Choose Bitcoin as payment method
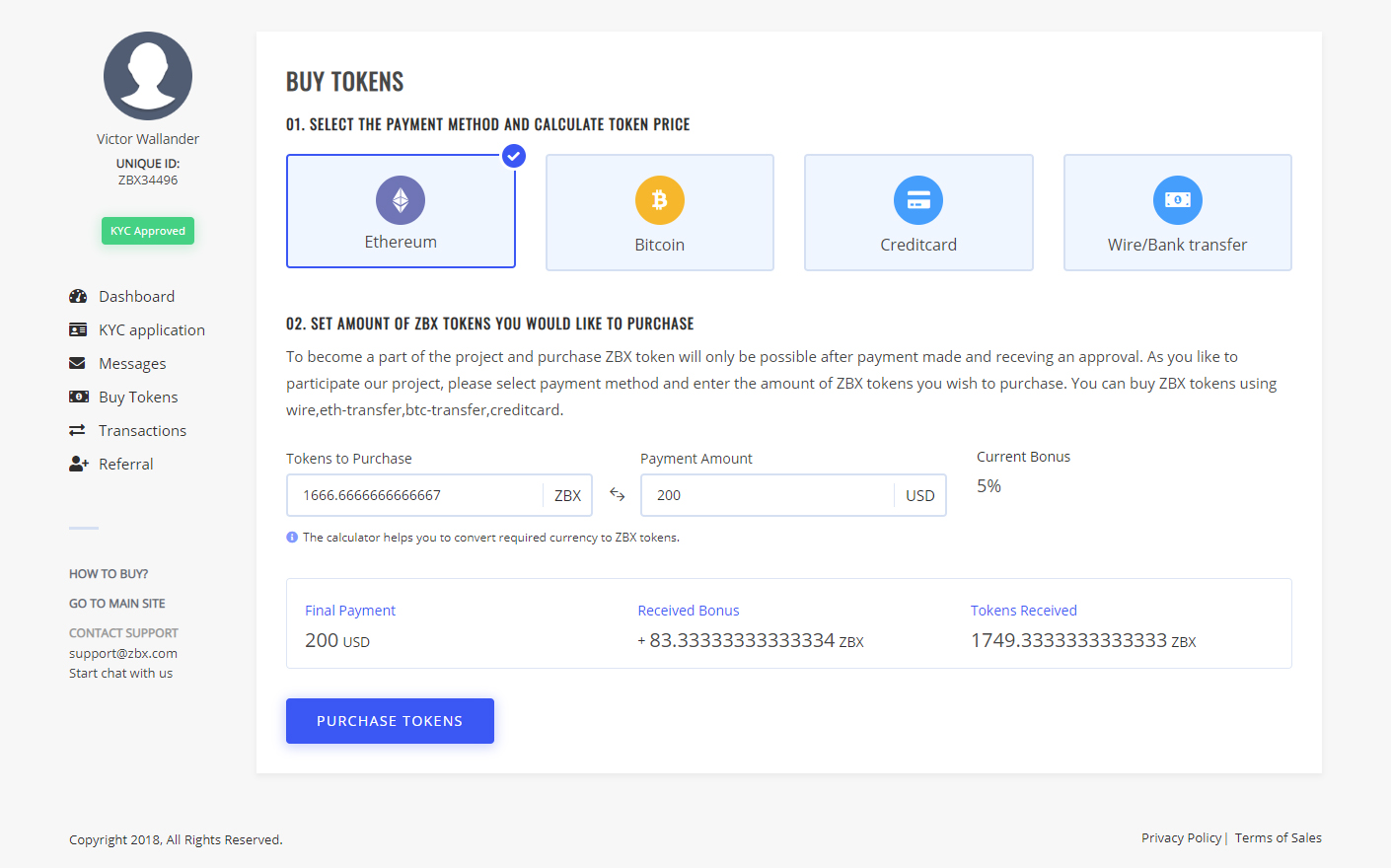The width and height of the screenshot is (1391, 868). [x=660, y=212]
